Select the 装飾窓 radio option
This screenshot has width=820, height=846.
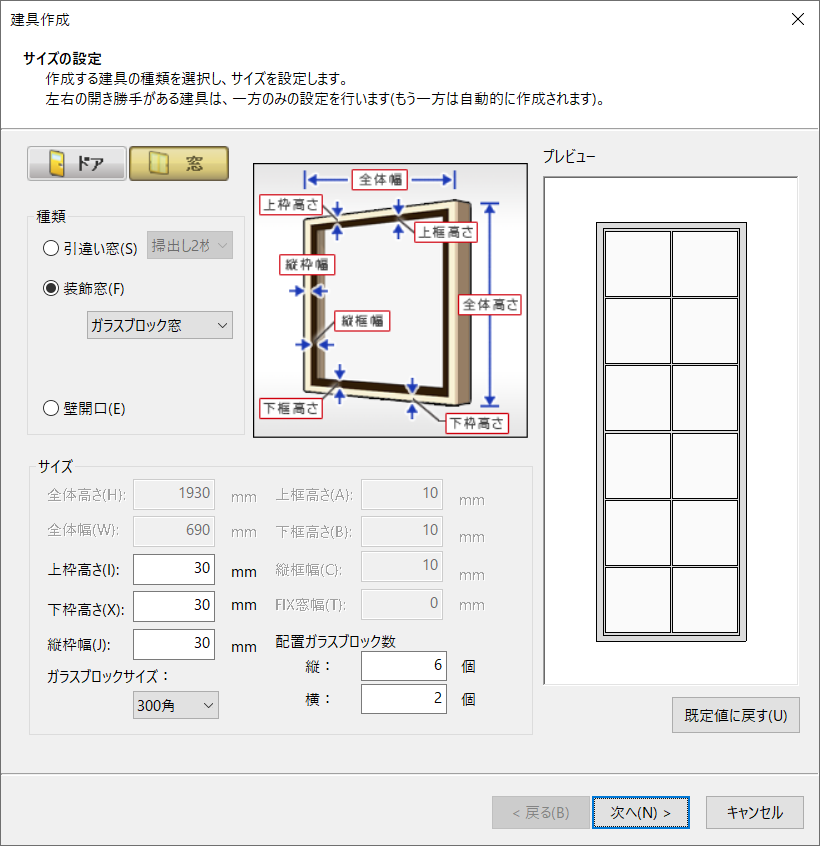click(51, 289)
